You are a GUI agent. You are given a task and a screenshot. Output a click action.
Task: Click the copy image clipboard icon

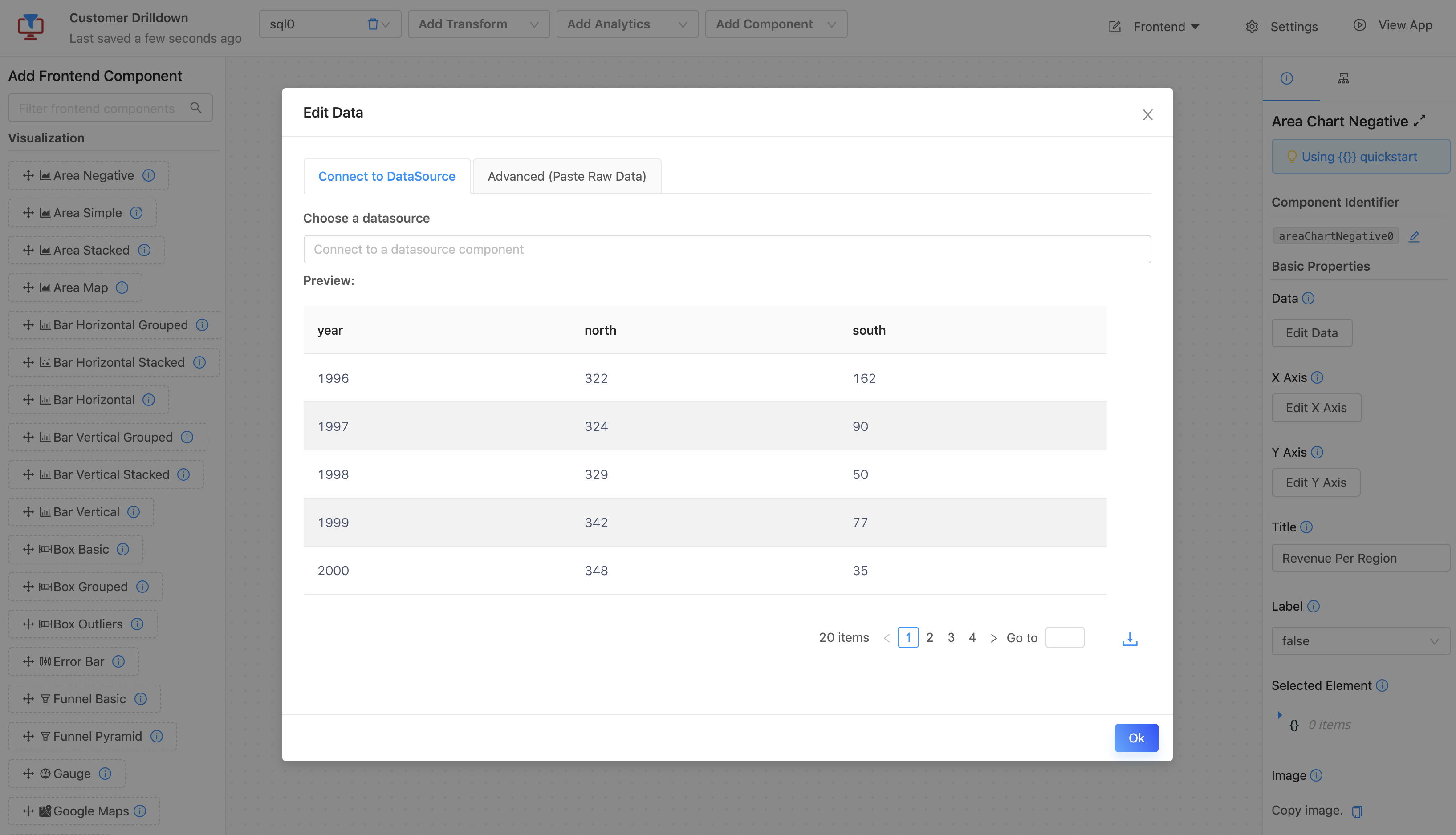(1357, 811)
